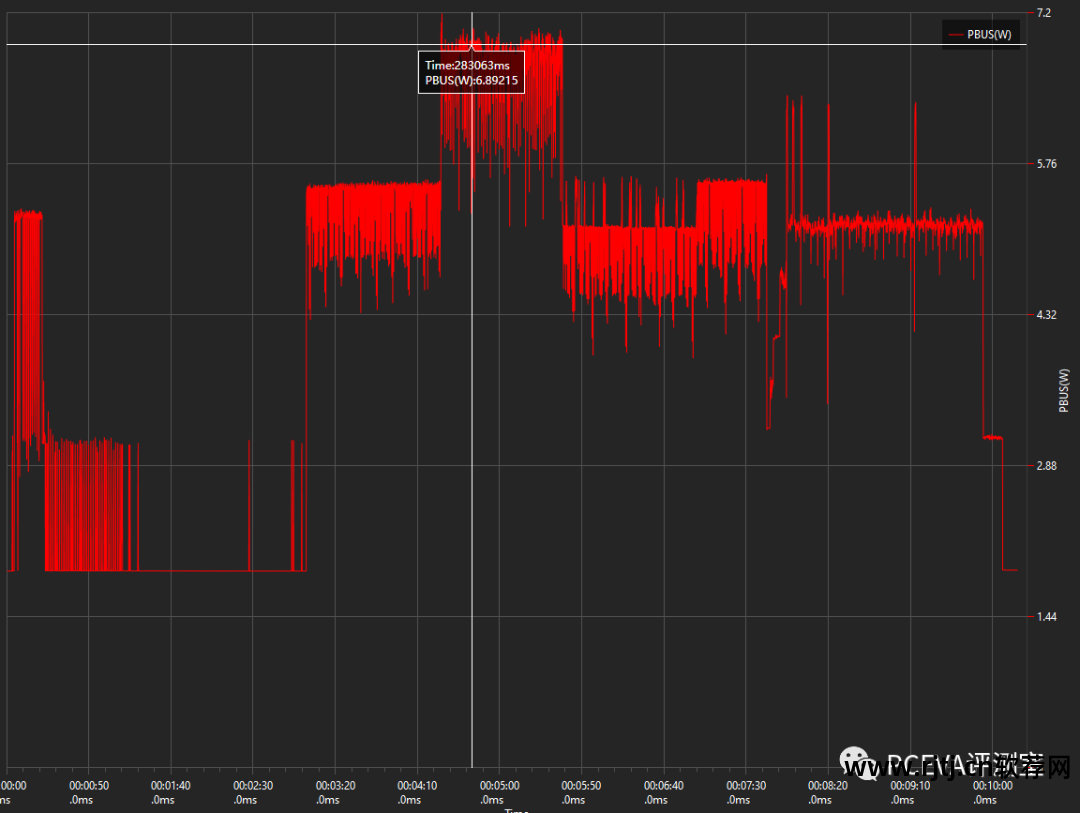
Task: Select the 00:06:40 time axis label
Action: pos(664,787)
